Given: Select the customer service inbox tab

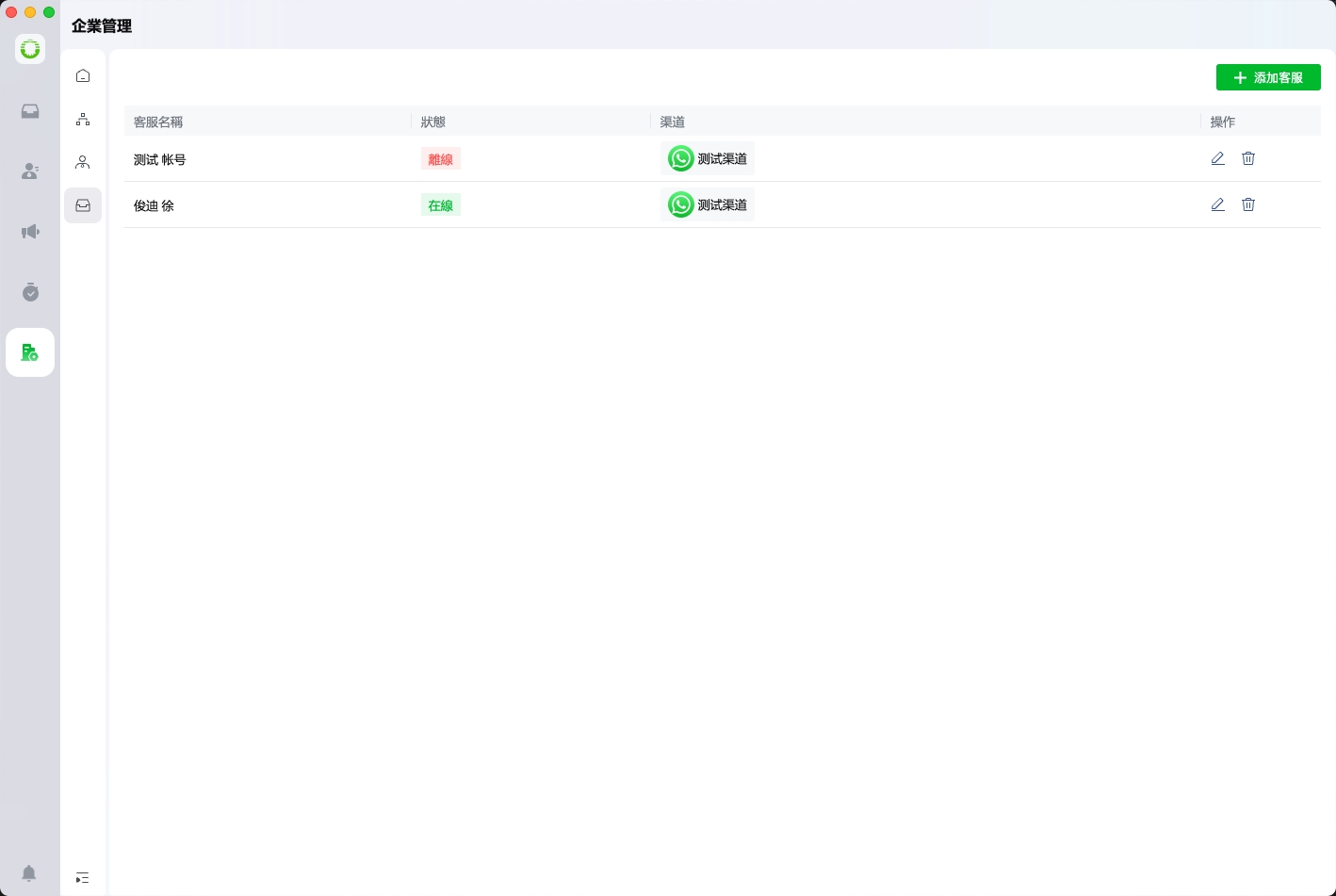Looking at the screenshot, I should click(83, 205).
